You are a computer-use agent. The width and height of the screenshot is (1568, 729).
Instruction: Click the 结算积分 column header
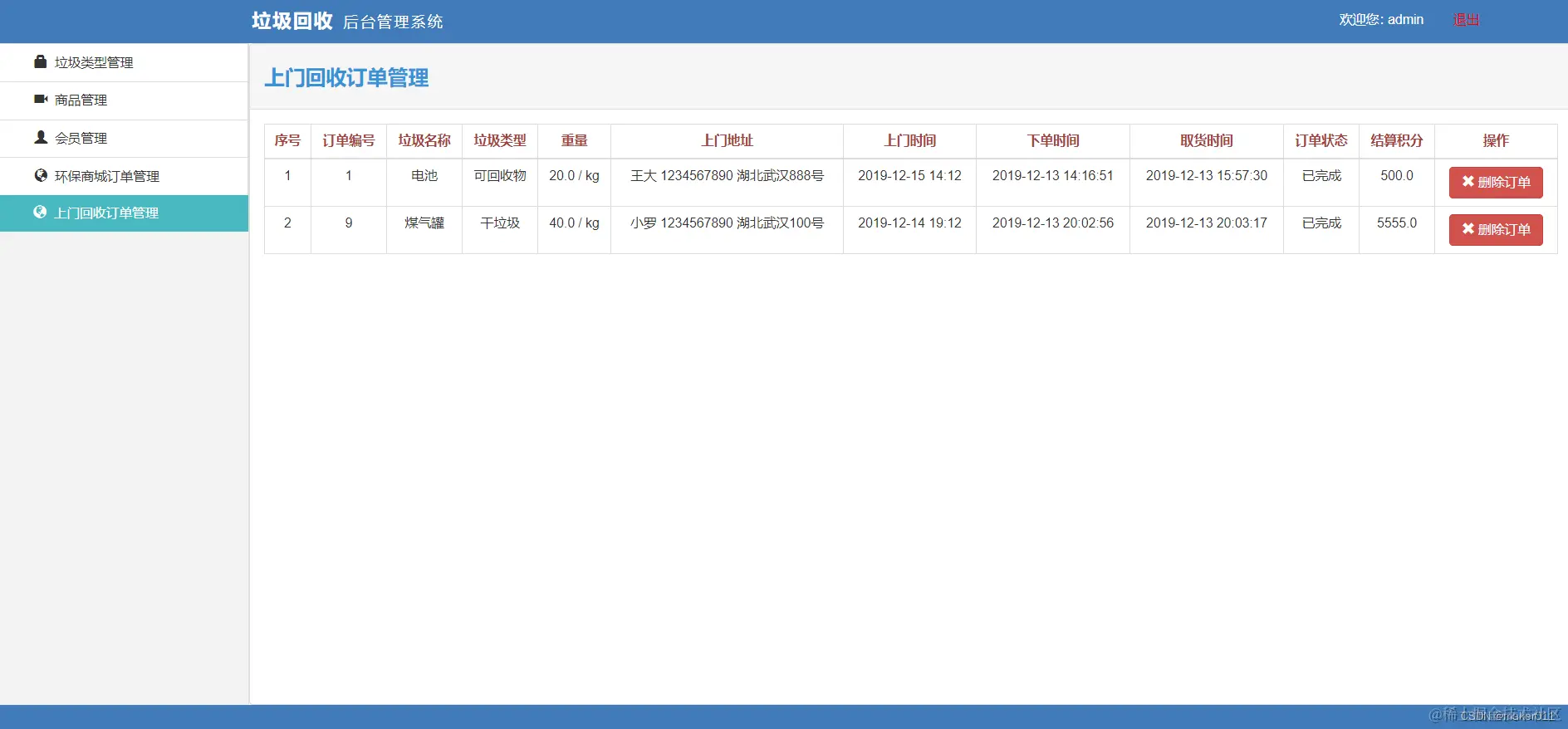pyautogui.click(x=1397, y=141)
